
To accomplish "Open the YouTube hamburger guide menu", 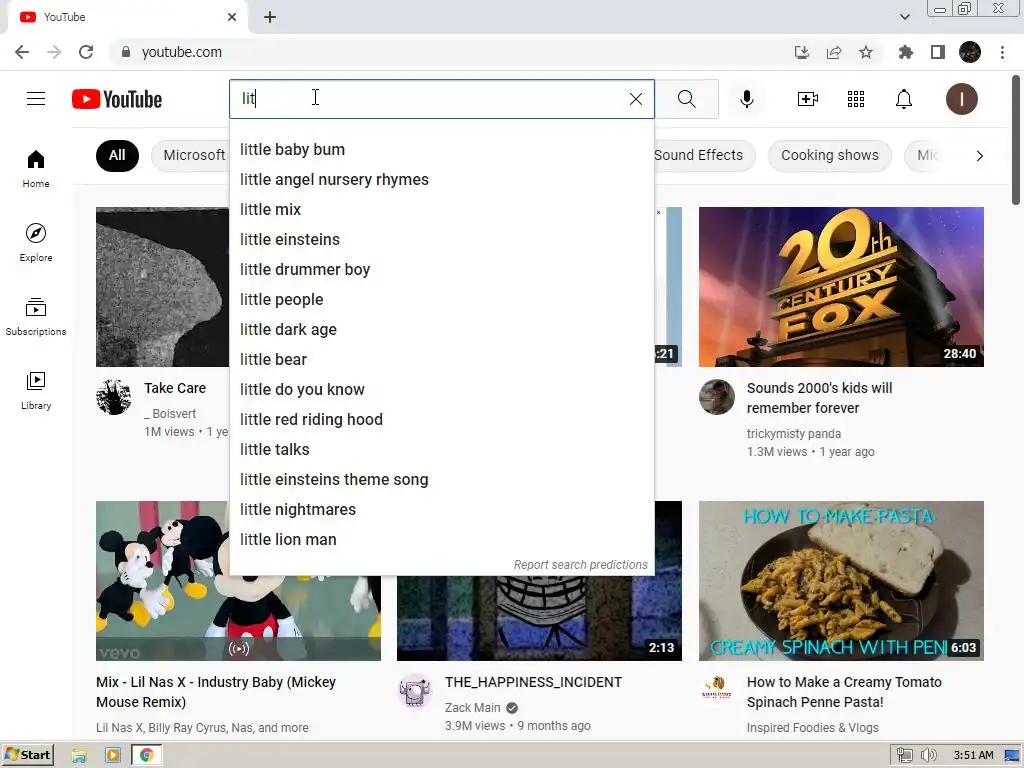I will [36, 99].
